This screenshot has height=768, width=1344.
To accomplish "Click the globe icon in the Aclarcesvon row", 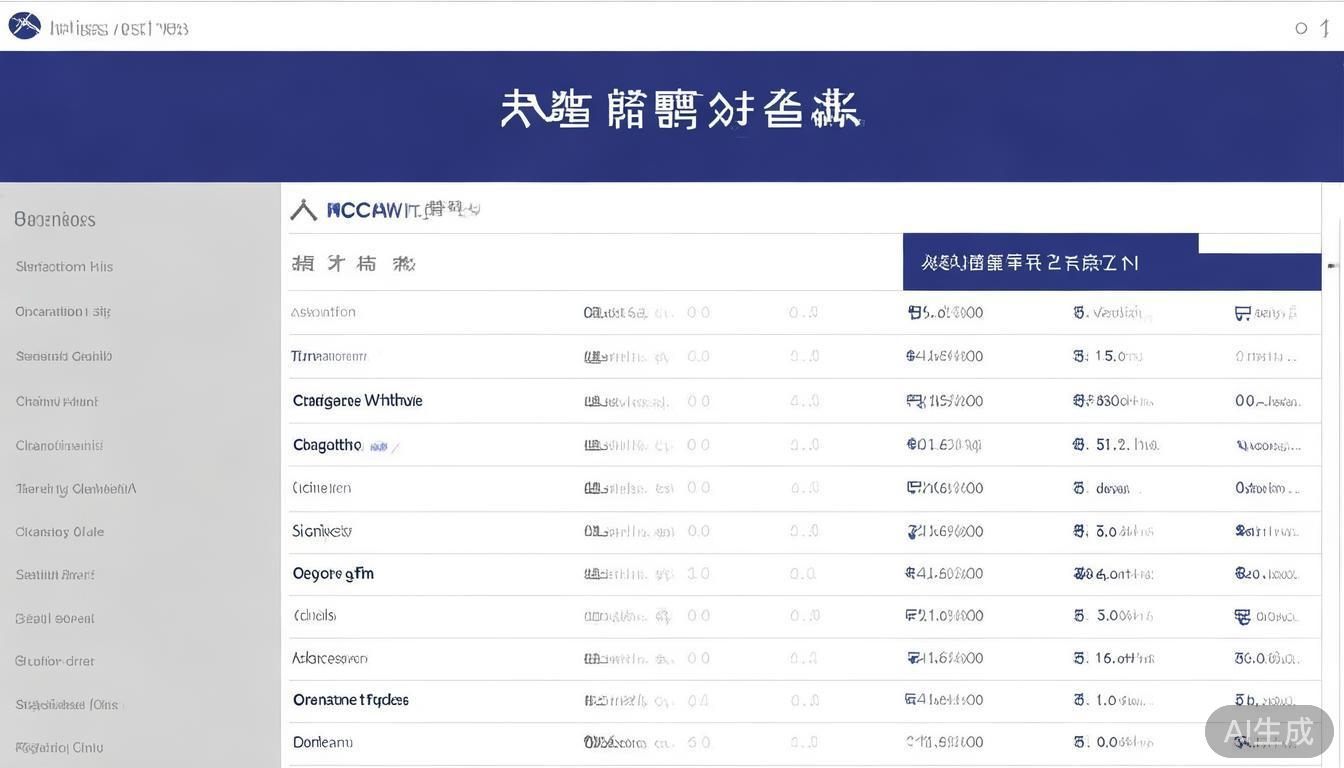I will click(x=911, y=656).
